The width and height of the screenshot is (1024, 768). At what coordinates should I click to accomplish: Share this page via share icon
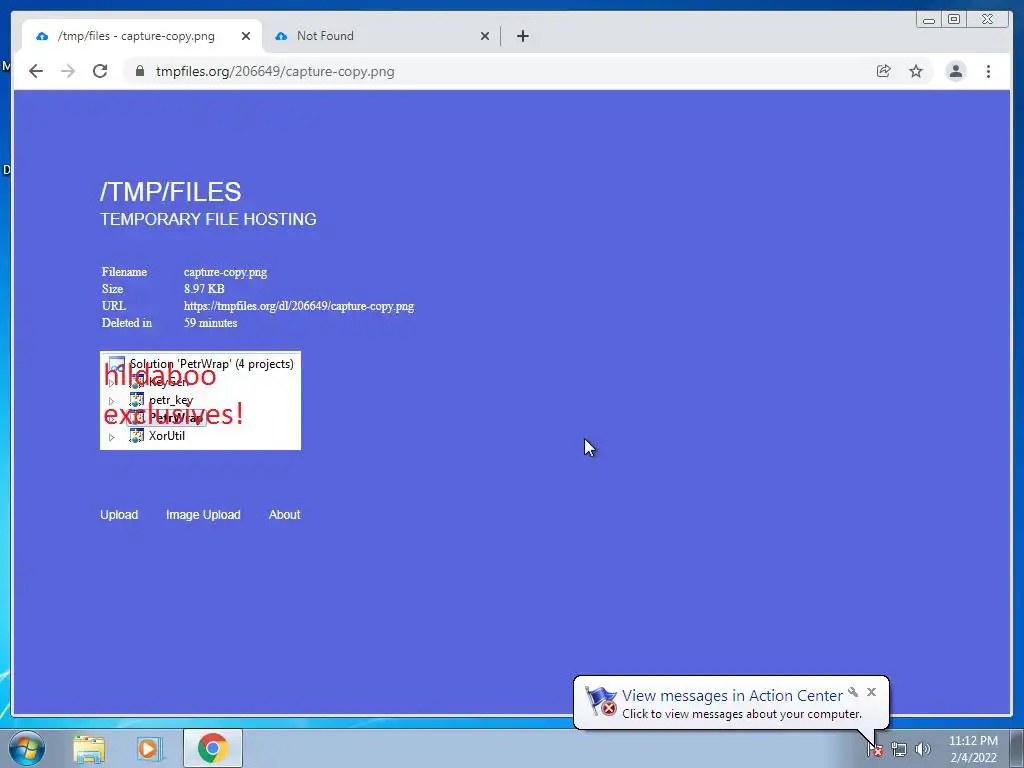coord(883,71)
